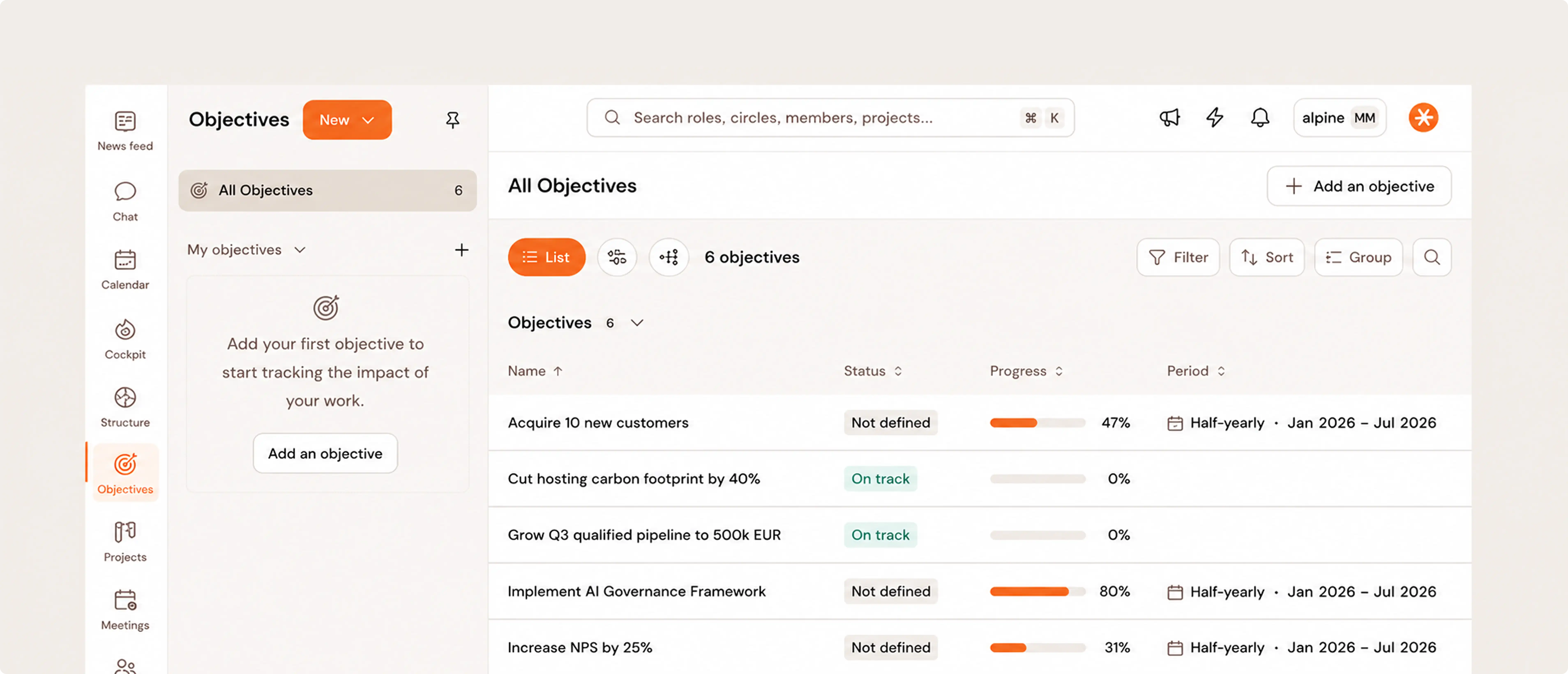Pin the Objectives panel
Image resolution: width=1568 pixels, height=674 pixels.
click(452, 120)
